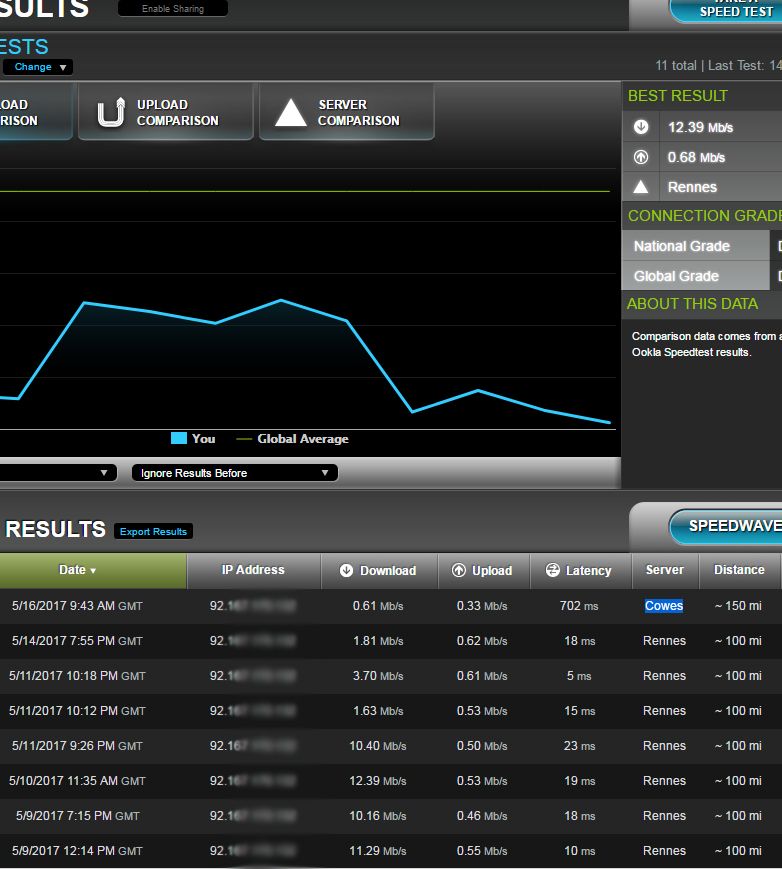Click the Latency column header icon
The width and height of the screenshot is (782, 869).
tap(553, 570)
